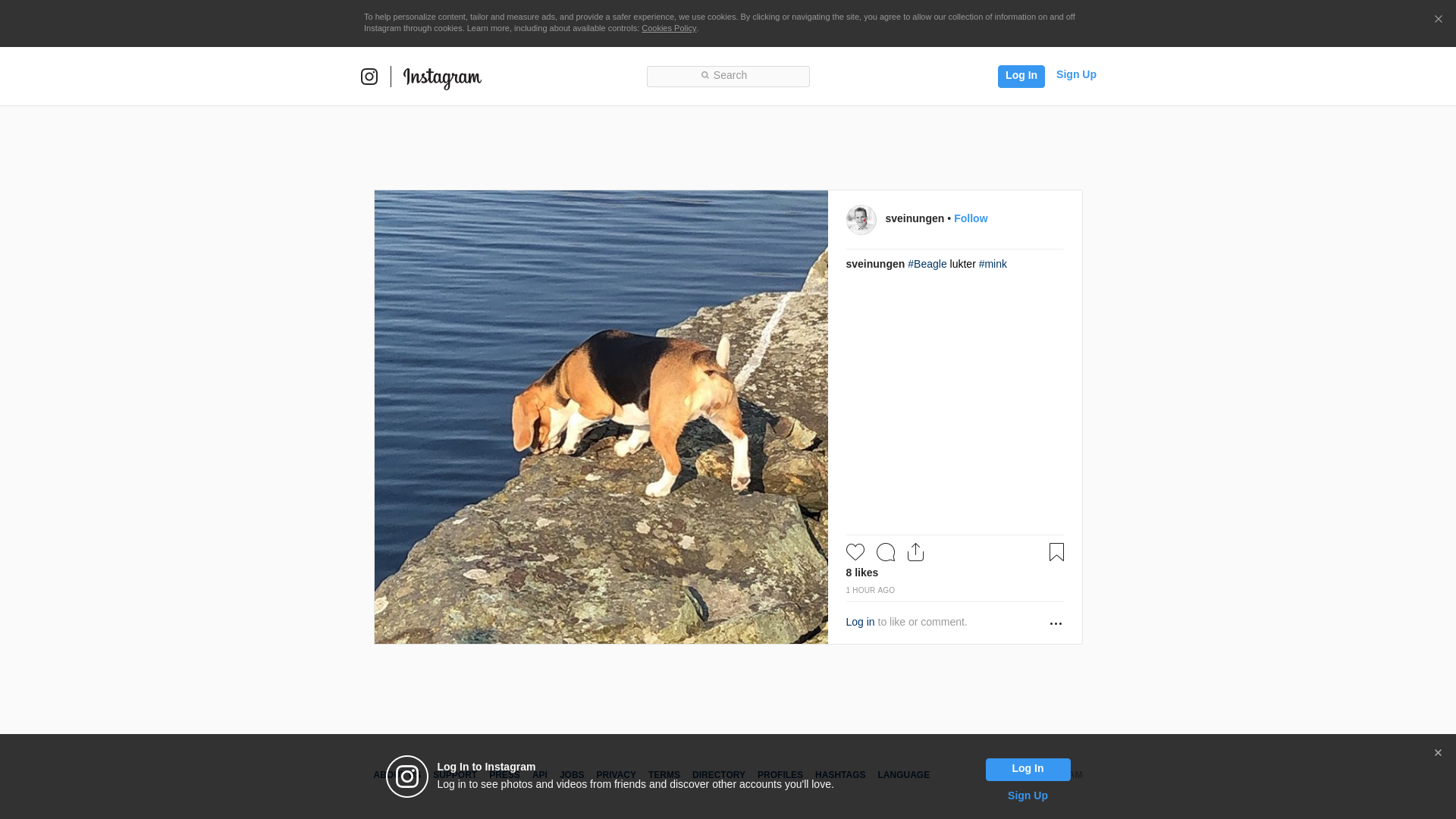The width and height of the screenshot is (1456, 819).
Task: Open the HASHTAGS footer link
Action: point(840,775)
